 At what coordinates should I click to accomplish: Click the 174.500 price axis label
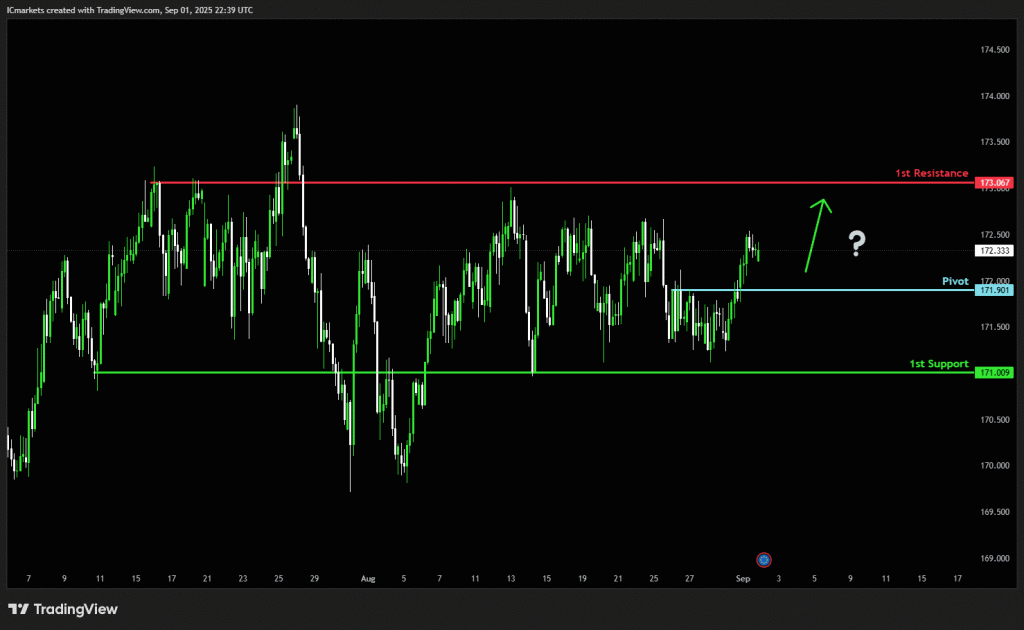[994, 50]
